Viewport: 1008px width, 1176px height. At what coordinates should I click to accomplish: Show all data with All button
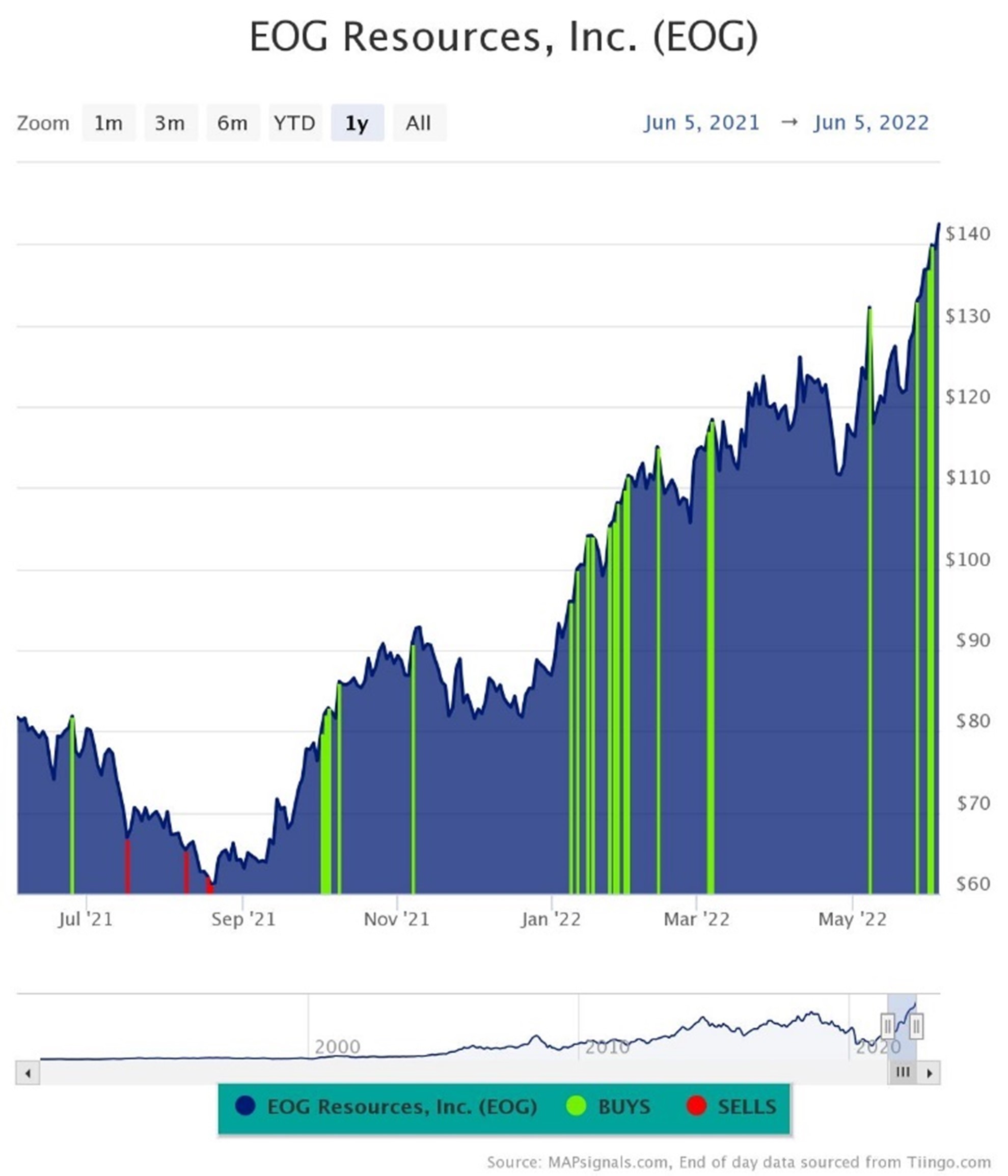(x=419, y=123)
